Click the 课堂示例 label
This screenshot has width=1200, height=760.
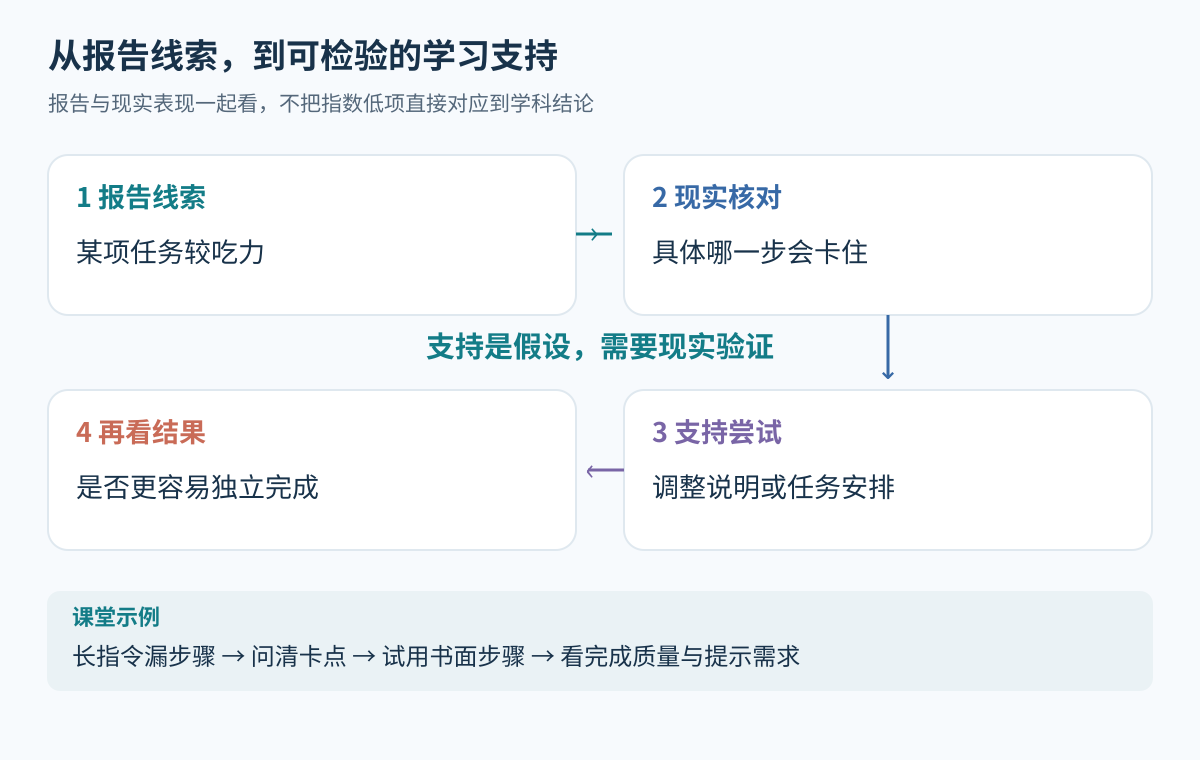point(116,617)
